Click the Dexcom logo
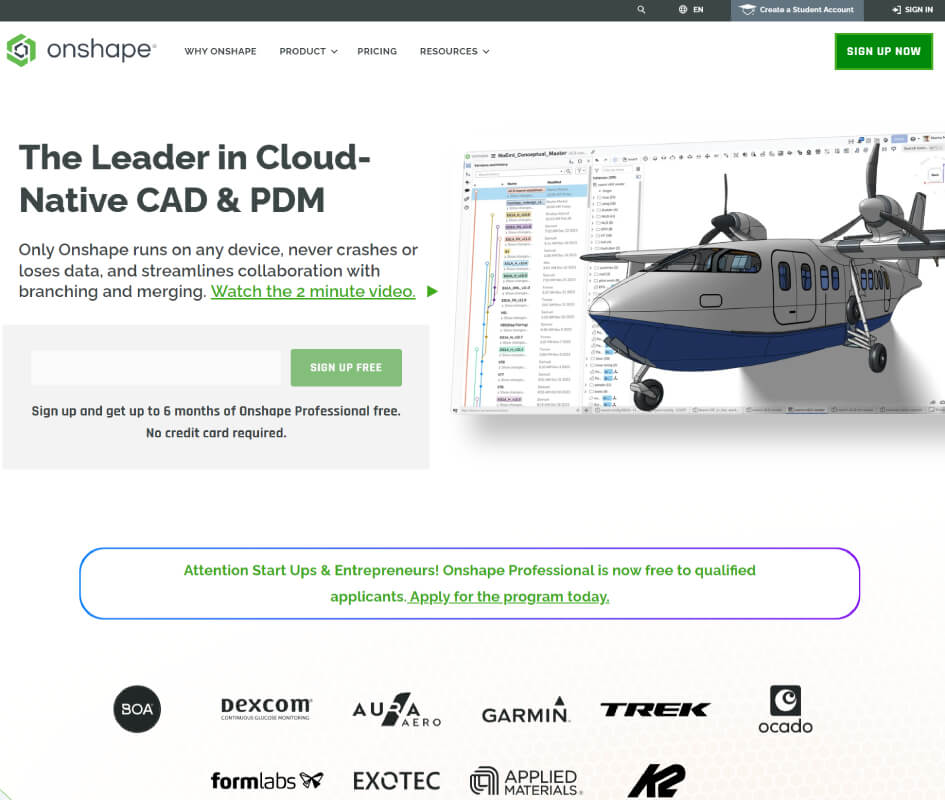 point(266,708)
